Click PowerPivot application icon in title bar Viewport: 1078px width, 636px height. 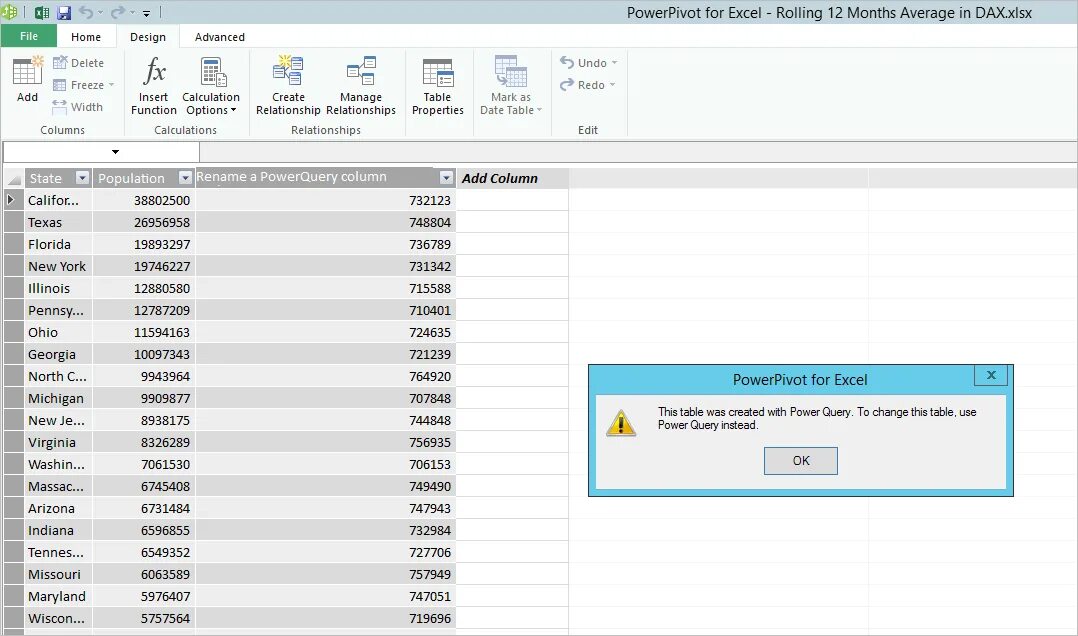[x=8, y=12]
